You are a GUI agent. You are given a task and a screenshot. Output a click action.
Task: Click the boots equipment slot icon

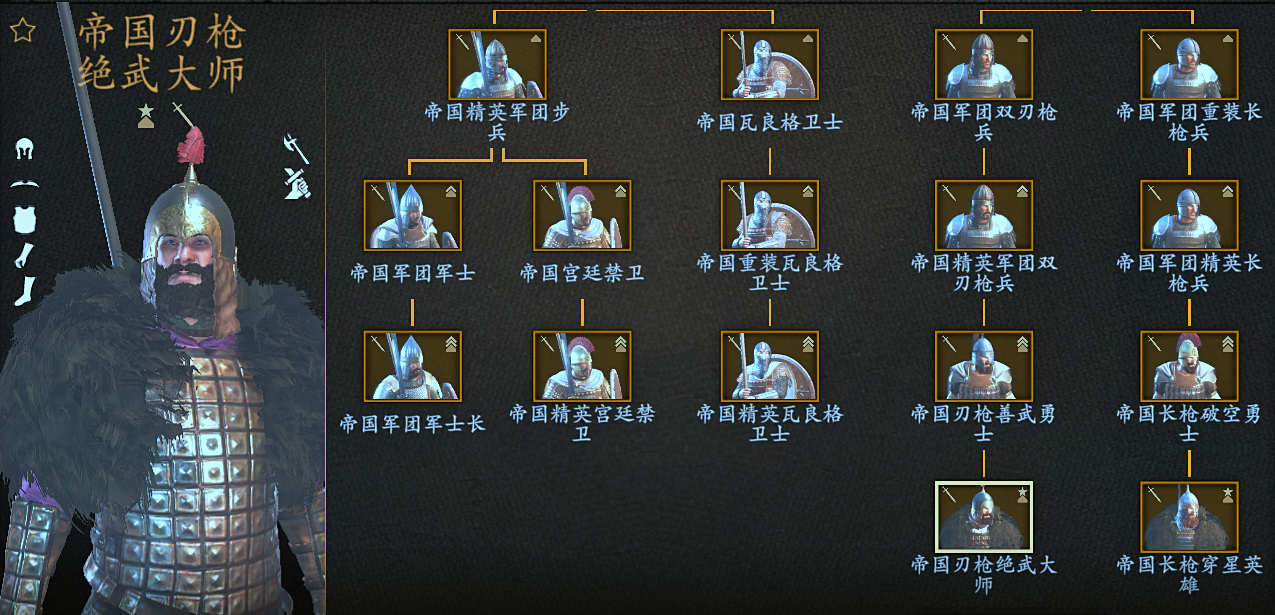pyautogui.click(x=25, y=290)
